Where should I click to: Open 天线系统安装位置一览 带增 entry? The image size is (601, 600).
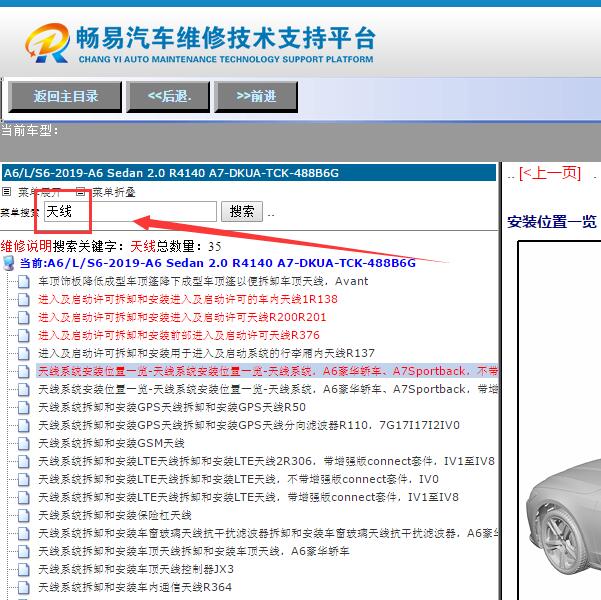(268, 390)
